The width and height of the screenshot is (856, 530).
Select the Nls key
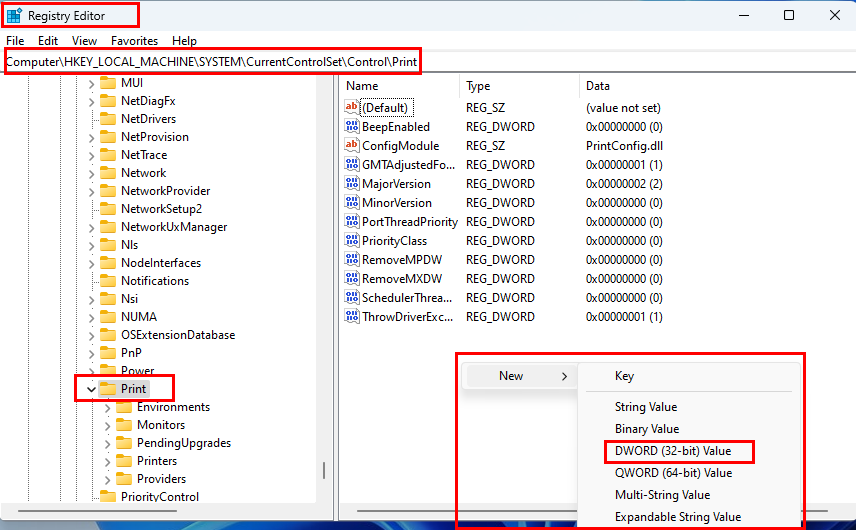pos(129,245)
